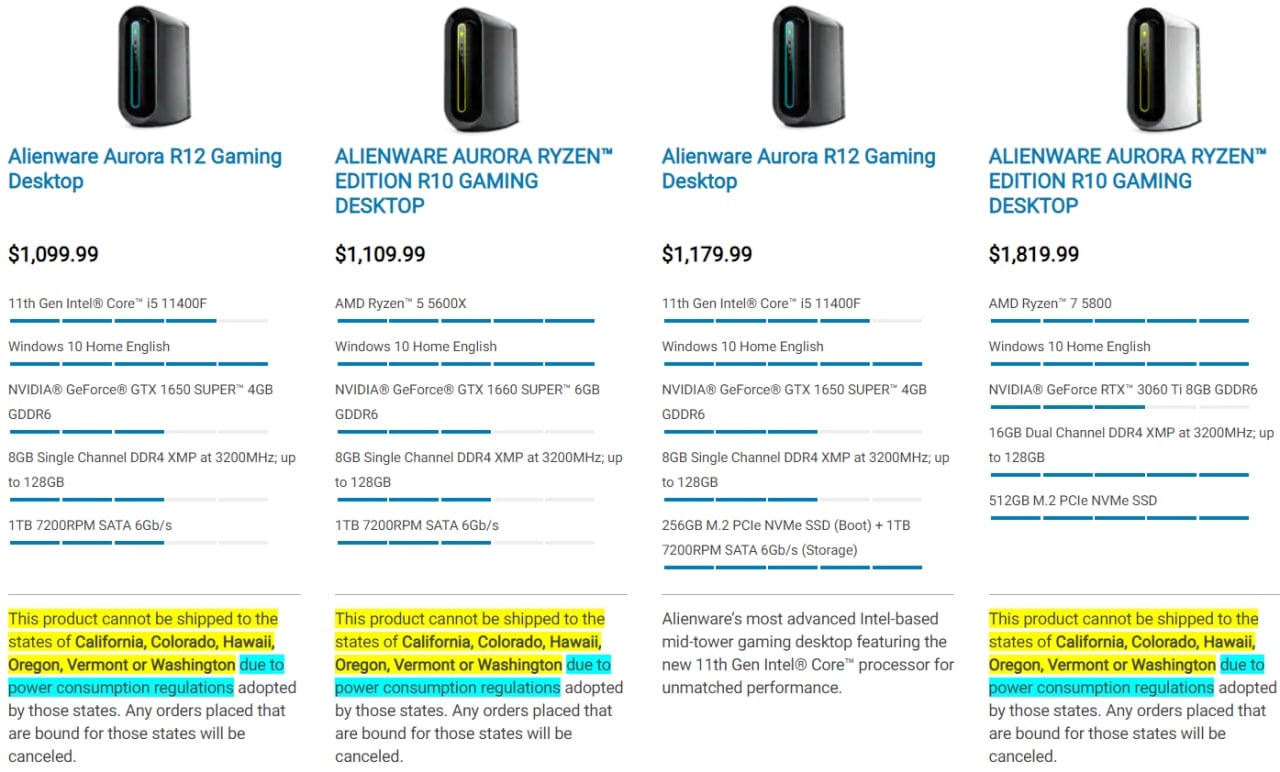Click the most advanced Intel-based mid-tower description
1280x772 pixels.
point(808,653)
